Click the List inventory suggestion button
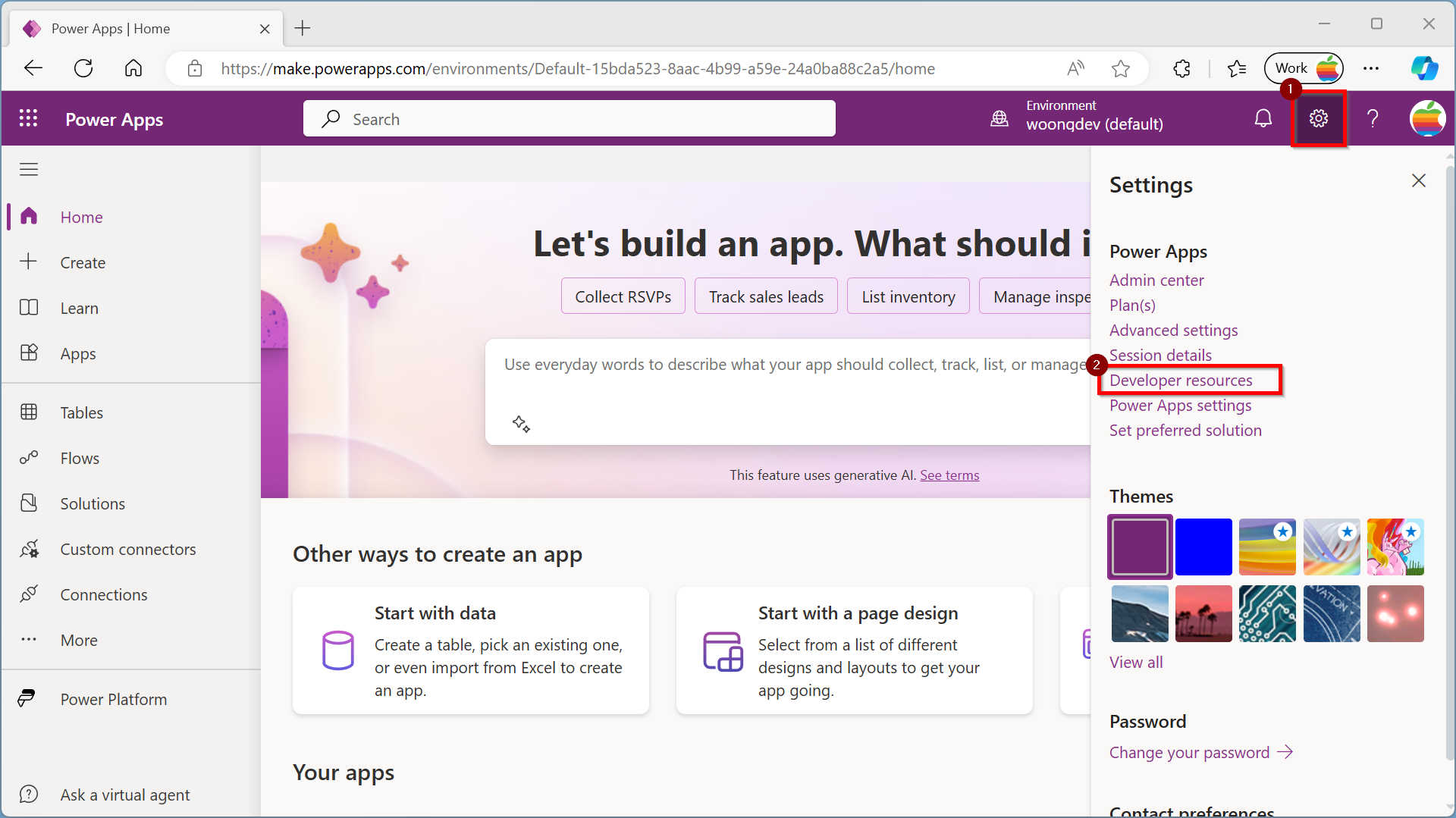Viewport: 1456px width, 818px height. [x=908, y=296]
